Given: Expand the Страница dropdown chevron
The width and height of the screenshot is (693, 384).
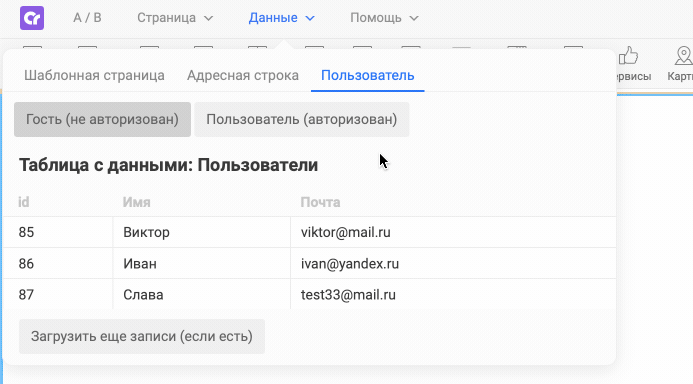Looking at the screenshot, I should tap(209, 19).
